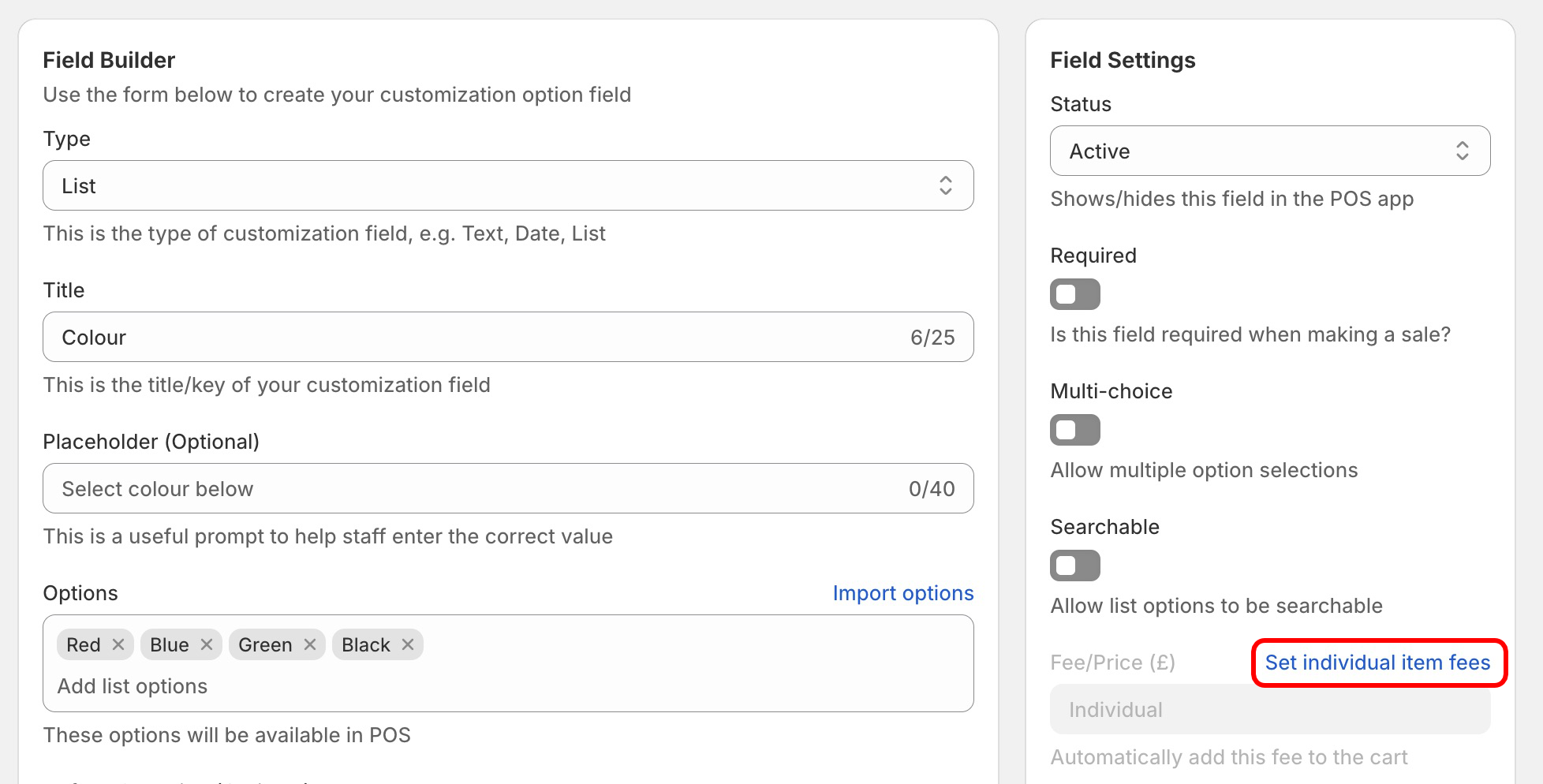Image resolution: width=1543 pixels, height=784 pixels.
Task: Enable the Required toggle
Action: (x=1074, y=294)
